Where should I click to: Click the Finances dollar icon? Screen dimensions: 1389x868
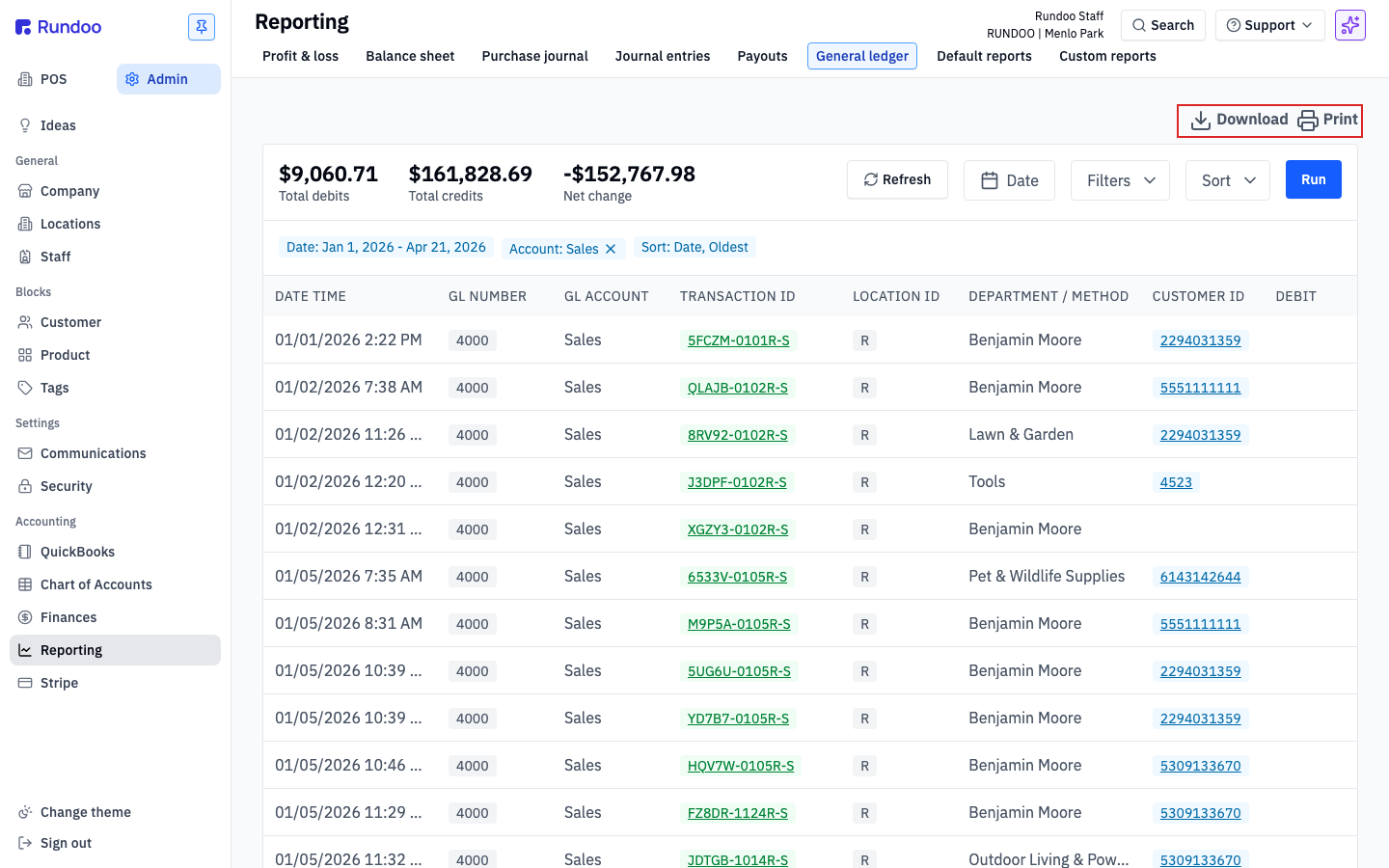click(x=25, y=617)
